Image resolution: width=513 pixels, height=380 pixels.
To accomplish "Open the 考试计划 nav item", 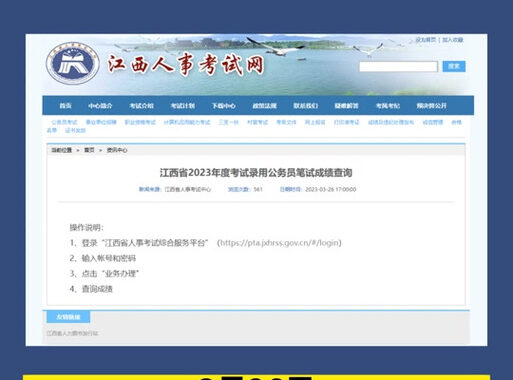I will [183, 106].
